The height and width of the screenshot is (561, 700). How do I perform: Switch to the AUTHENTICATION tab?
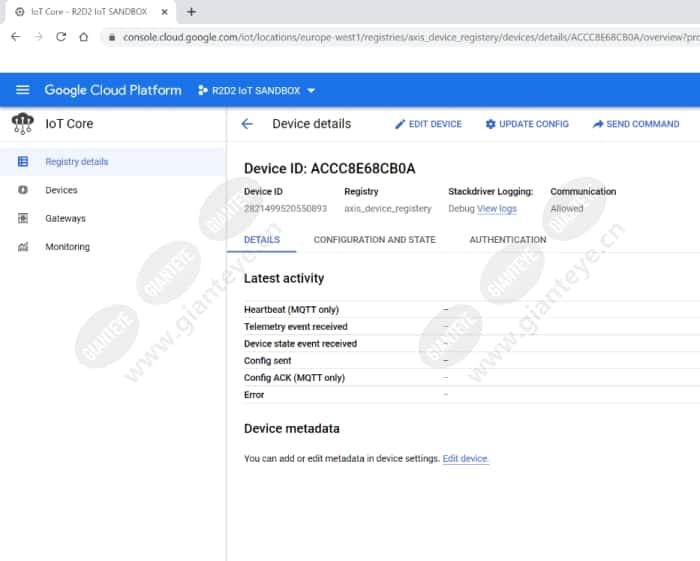pos(508,240)
